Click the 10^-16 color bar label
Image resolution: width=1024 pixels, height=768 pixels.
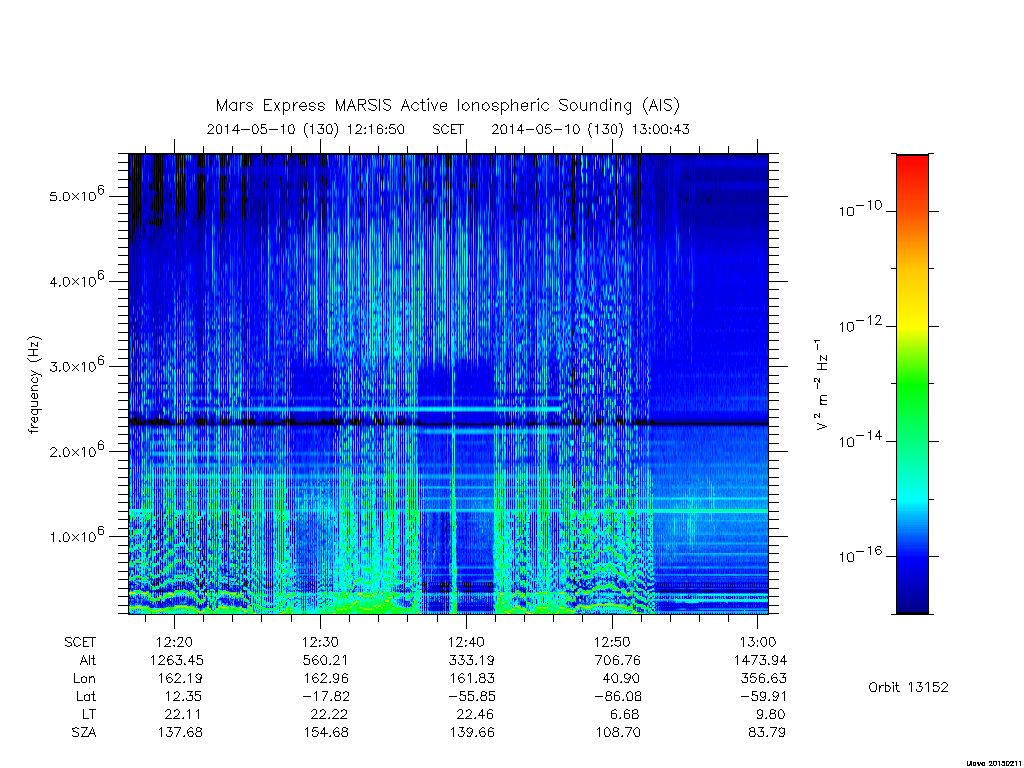[860, 555]
